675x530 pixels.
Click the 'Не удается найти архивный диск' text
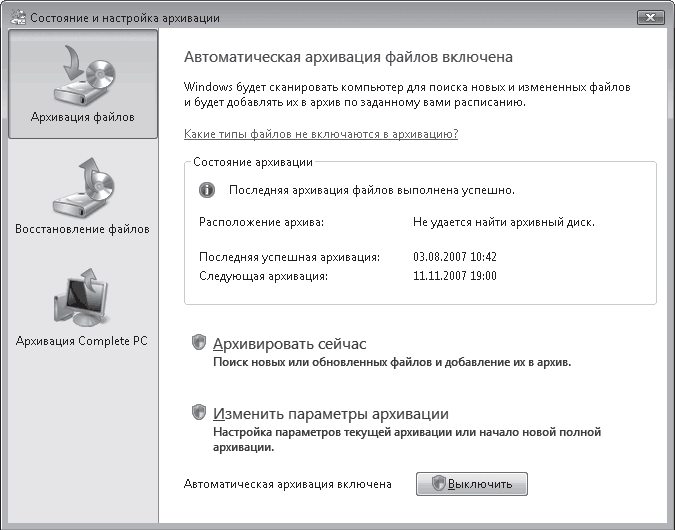[503, 222]
